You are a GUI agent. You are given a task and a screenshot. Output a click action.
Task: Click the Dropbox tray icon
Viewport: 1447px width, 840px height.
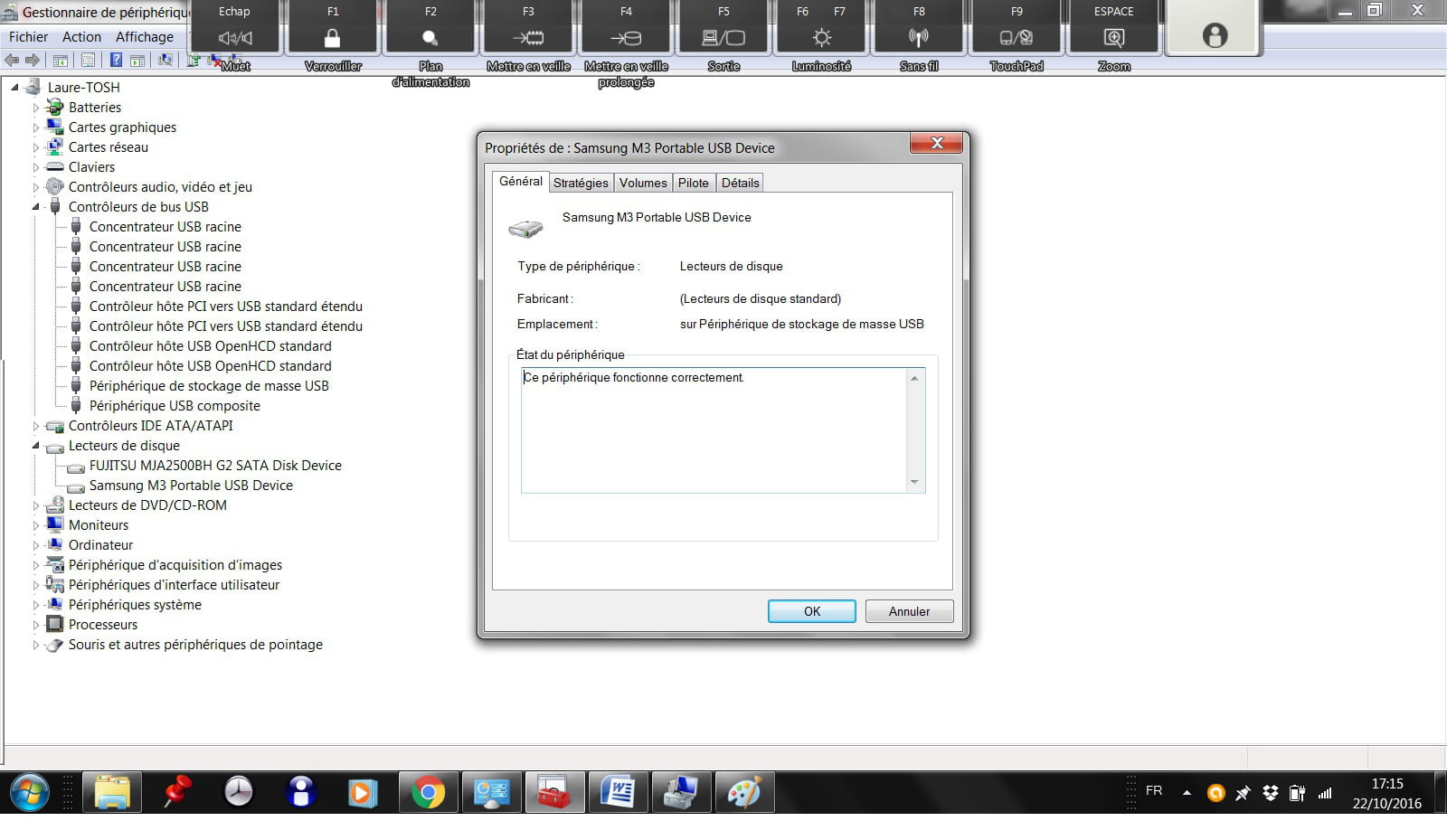pos(1270,793)
